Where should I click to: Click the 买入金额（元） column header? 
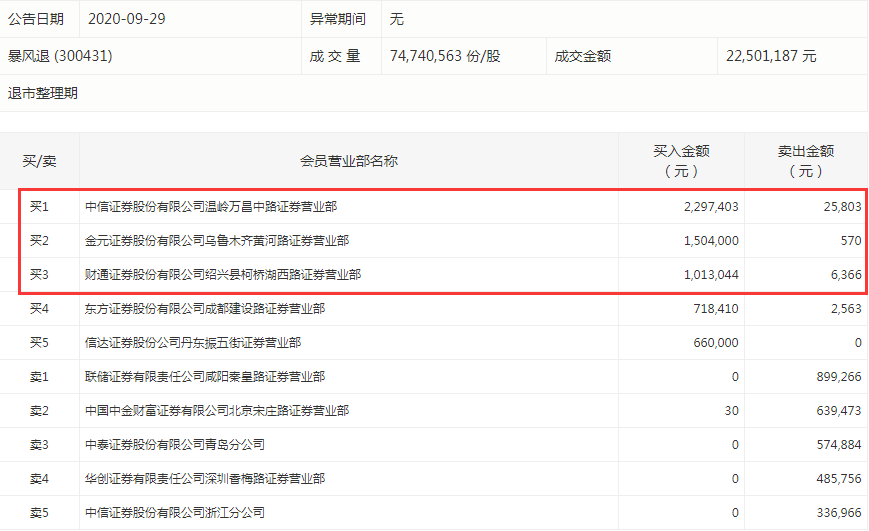681,161
